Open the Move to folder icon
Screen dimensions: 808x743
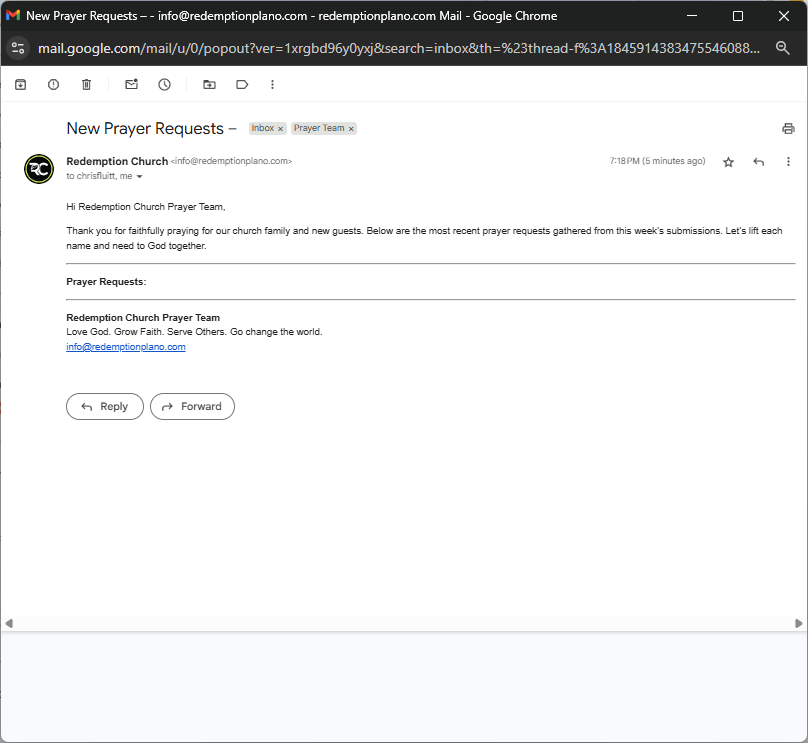pos(209,85)
